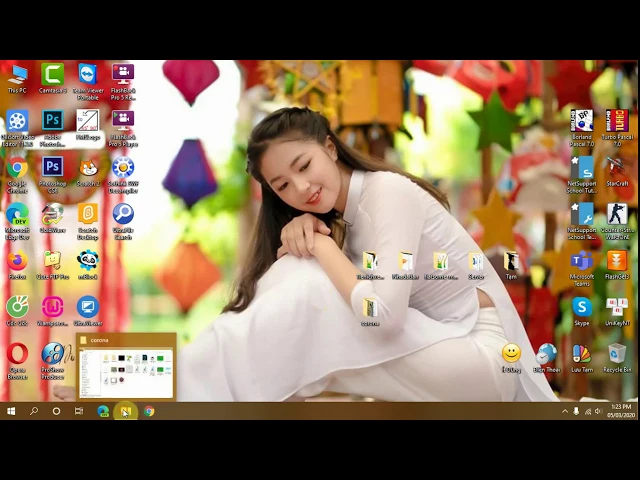Select the corona window preview thumbnail
Viewport: 640px width, 480px height.
coord(126,372)
